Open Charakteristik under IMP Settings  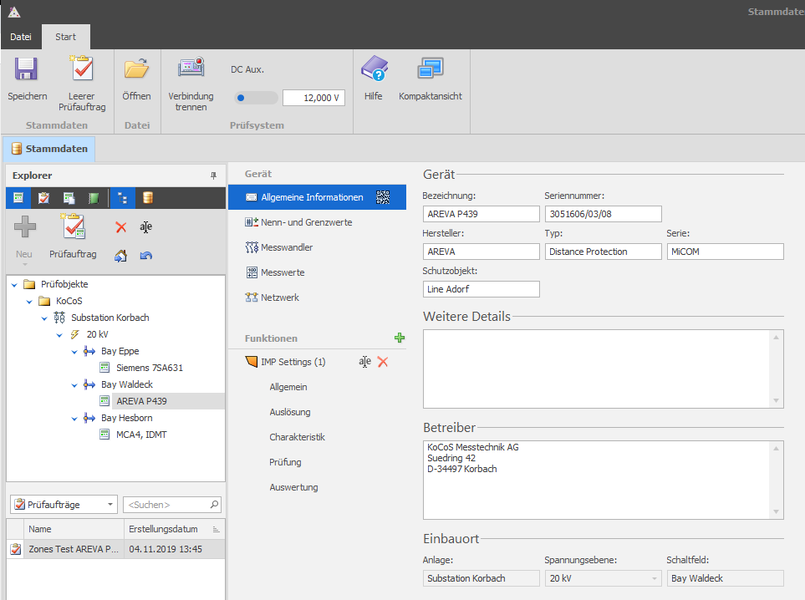pos(297,437)
